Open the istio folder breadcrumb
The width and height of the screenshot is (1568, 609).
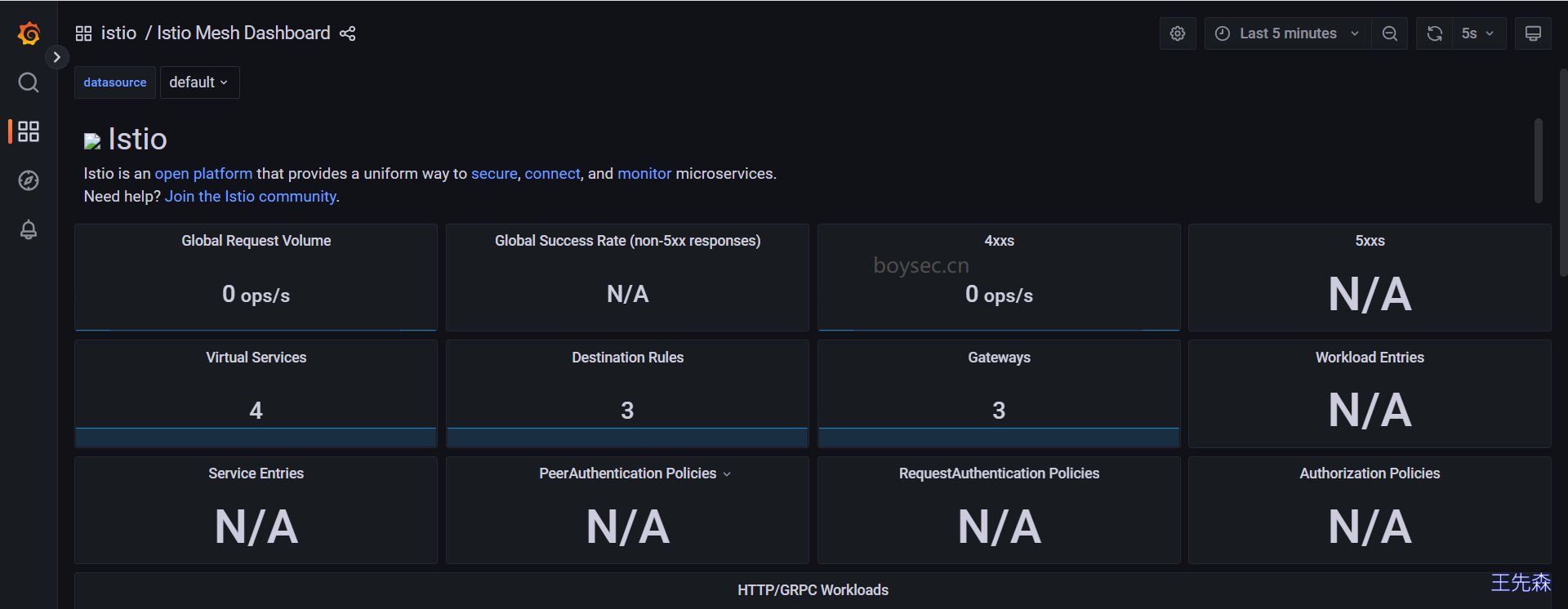(x=118, y=33)
